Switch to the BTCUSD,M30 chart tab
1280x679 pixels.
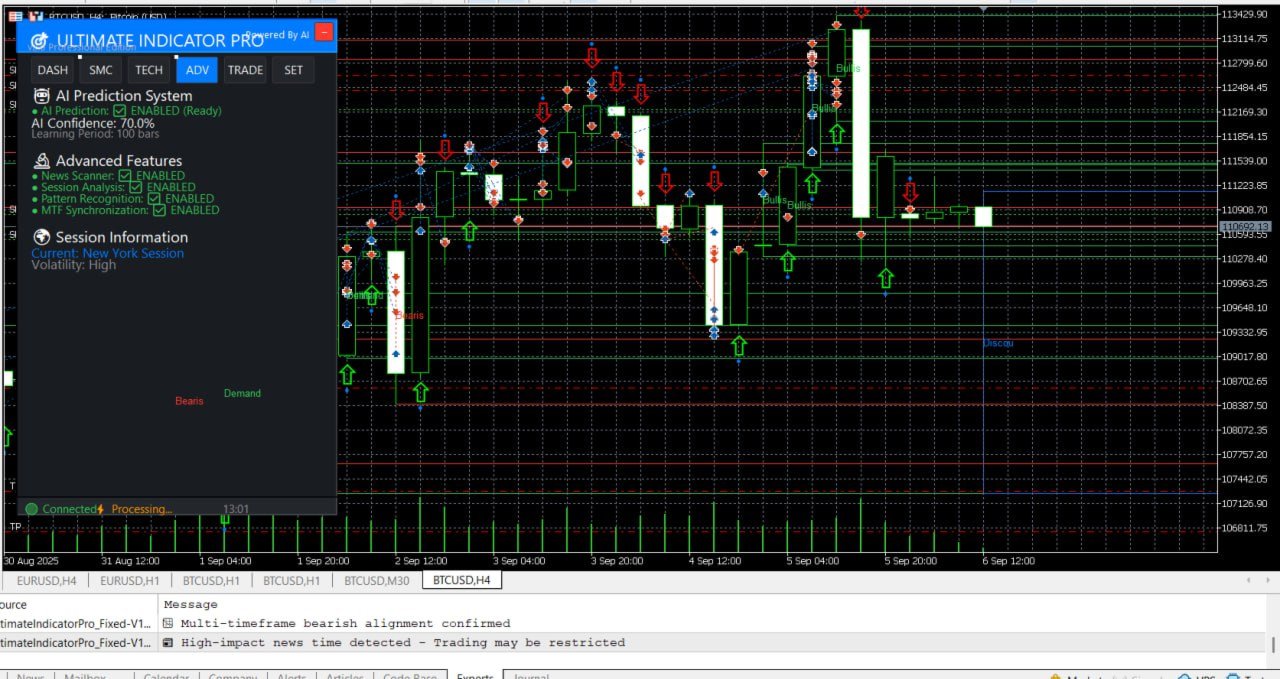(x=376, y=580)
